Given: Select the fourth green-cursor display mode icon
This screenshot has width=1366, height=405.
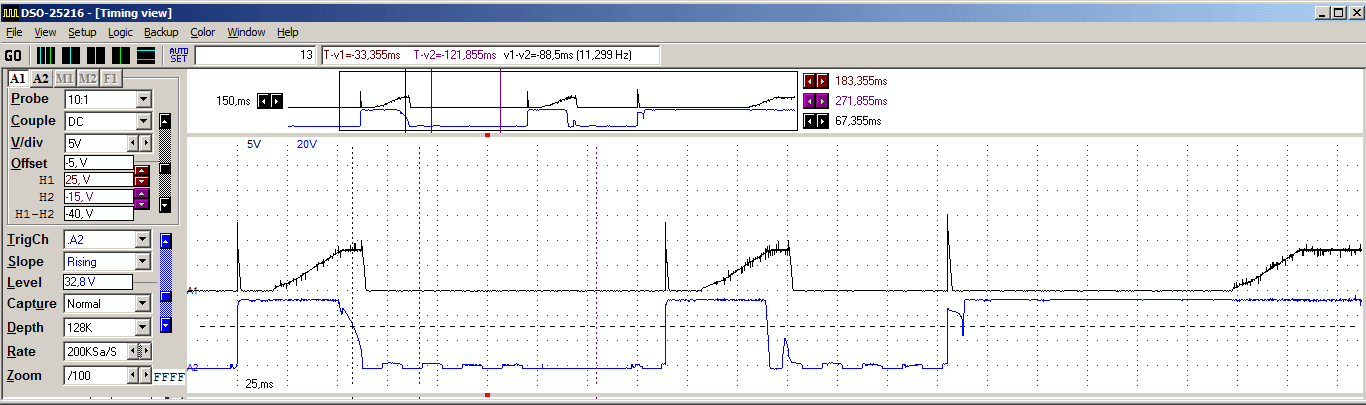Looking at the screenshot, I should point(121,55).
